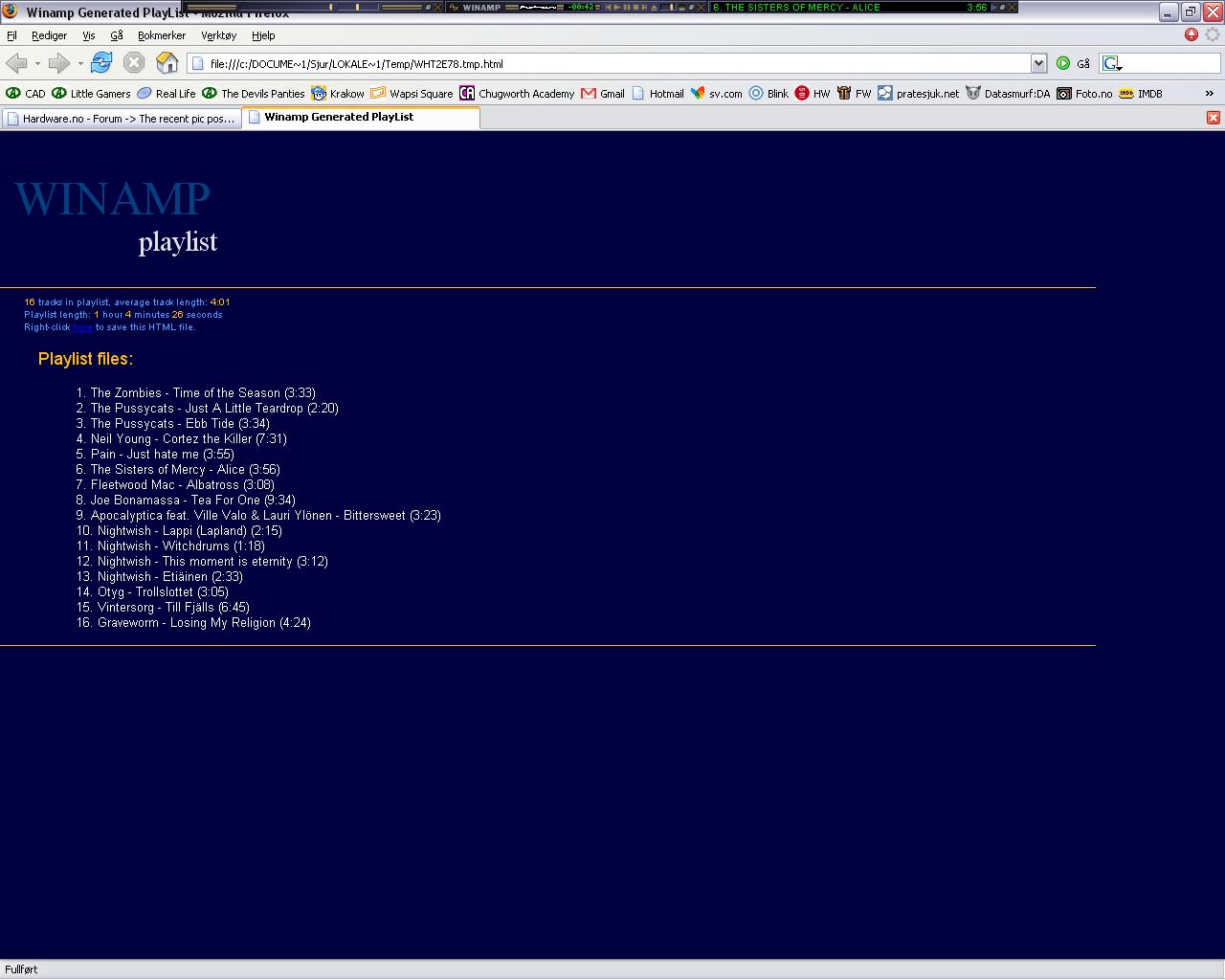1225x980 pixels.
Task: Open the Foto.no bookmark
Action: click(x=1084, y=94)
